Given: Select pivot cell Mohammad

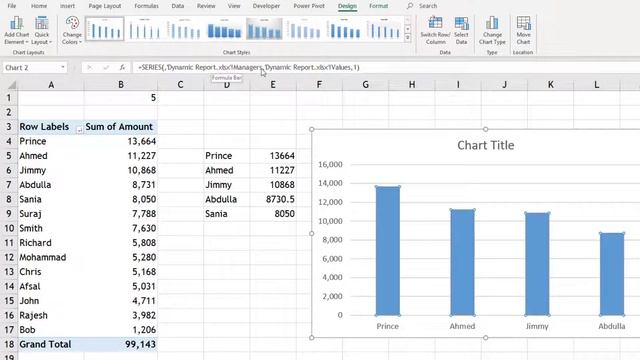Looking at the screenshot, I should pyautogui.click(x=51, y=257).
